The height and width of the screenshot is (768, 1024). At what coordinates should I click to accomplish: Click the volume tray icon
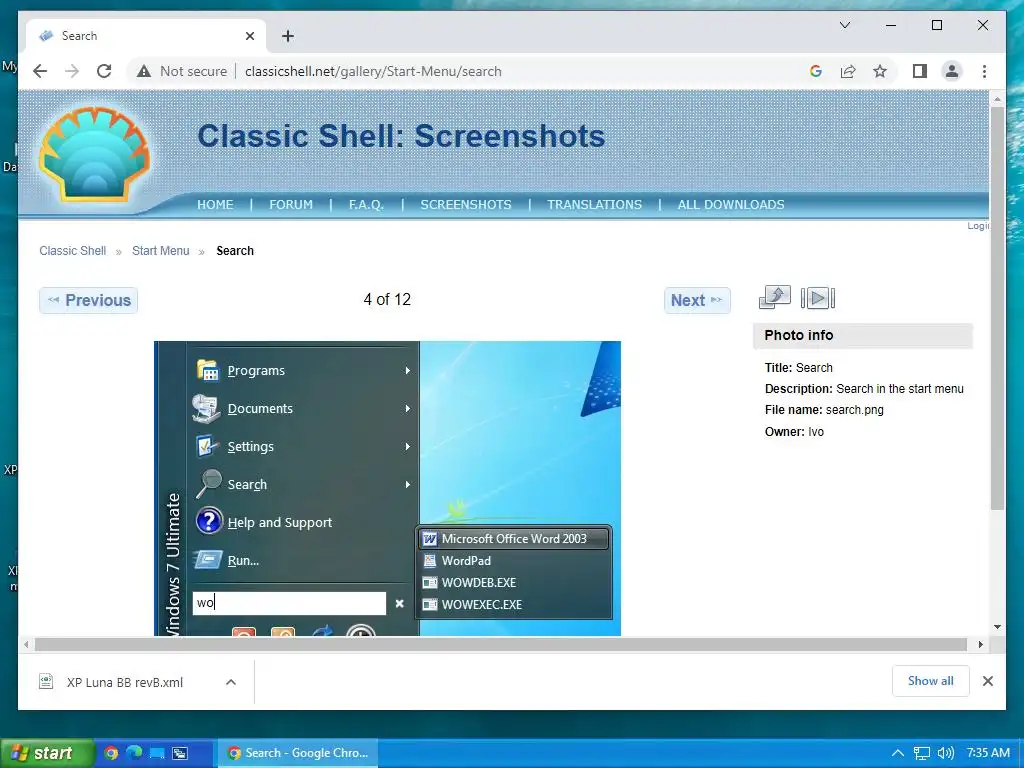[x=945, y=753]
